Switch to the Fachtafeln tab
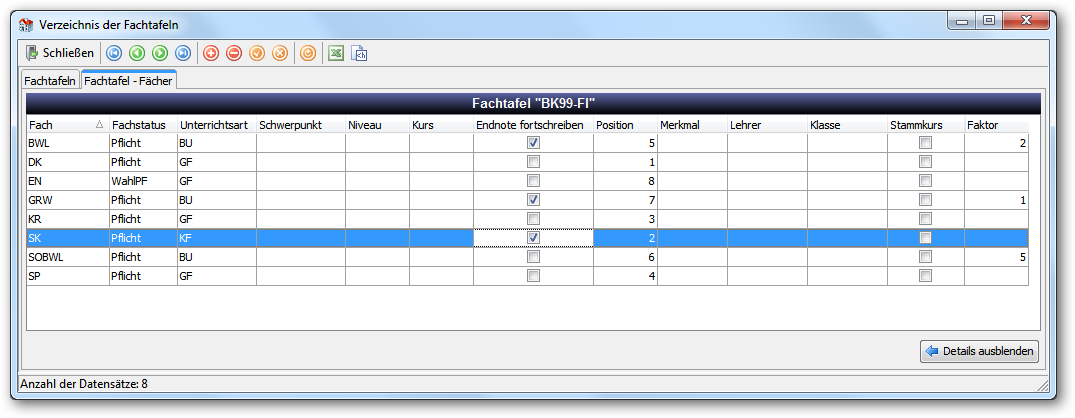 (x=50, y=81)
